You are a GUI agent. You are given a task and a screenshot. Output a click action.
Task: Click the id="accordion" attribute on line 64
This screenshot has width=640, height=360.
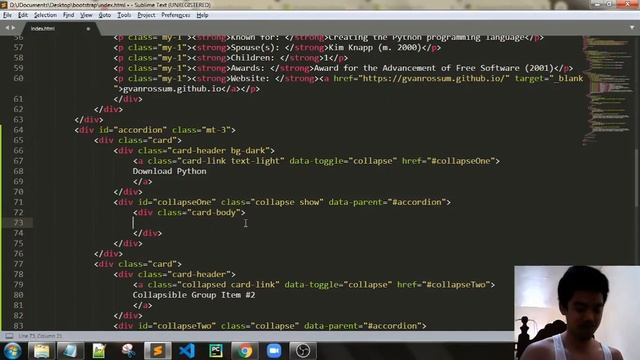(133, 130)
